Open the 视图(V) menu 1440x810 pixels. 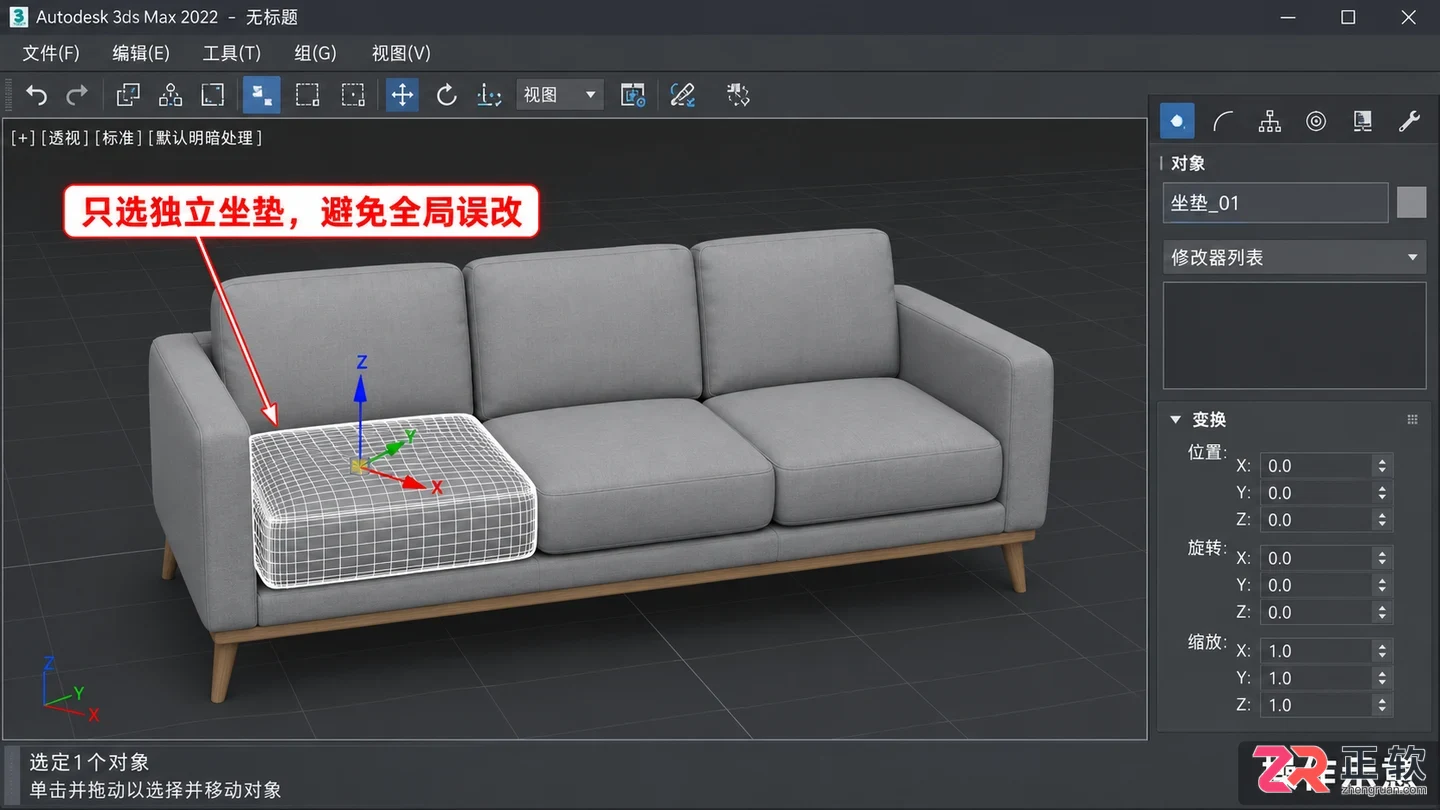pyautogui.click(x=401, y=53)
